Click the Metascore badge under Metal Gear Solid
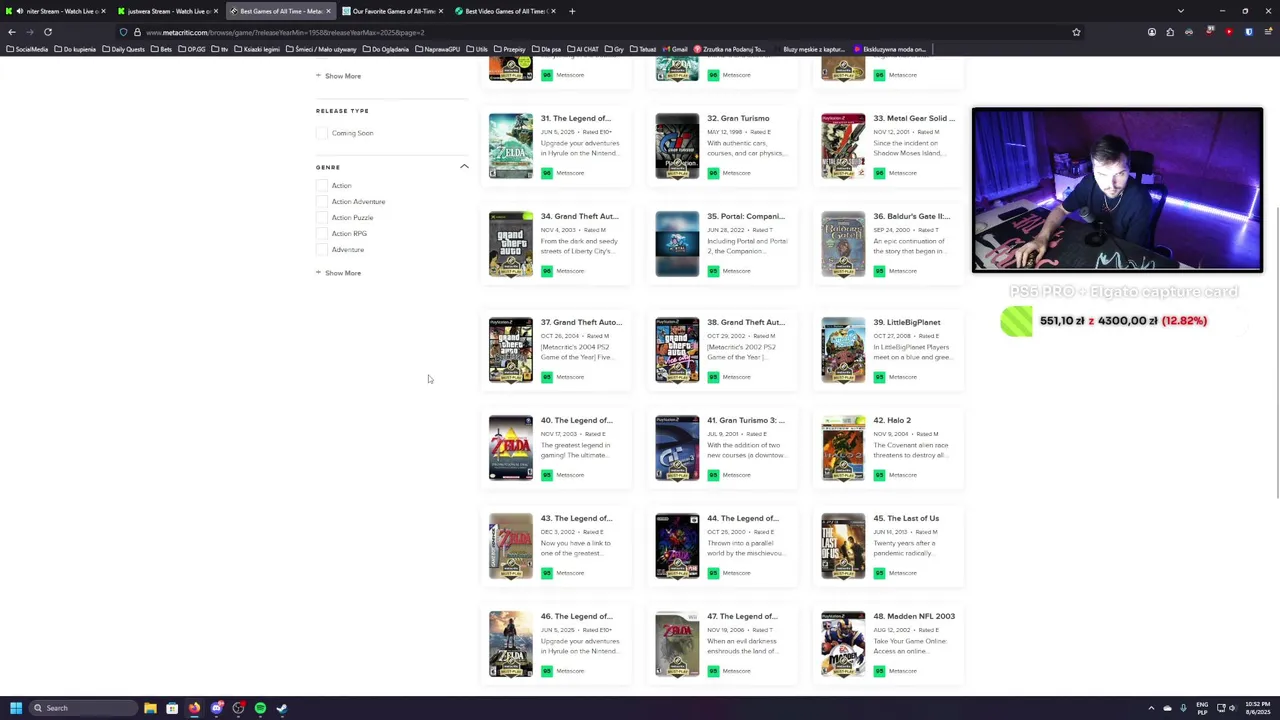 (879, 173)
